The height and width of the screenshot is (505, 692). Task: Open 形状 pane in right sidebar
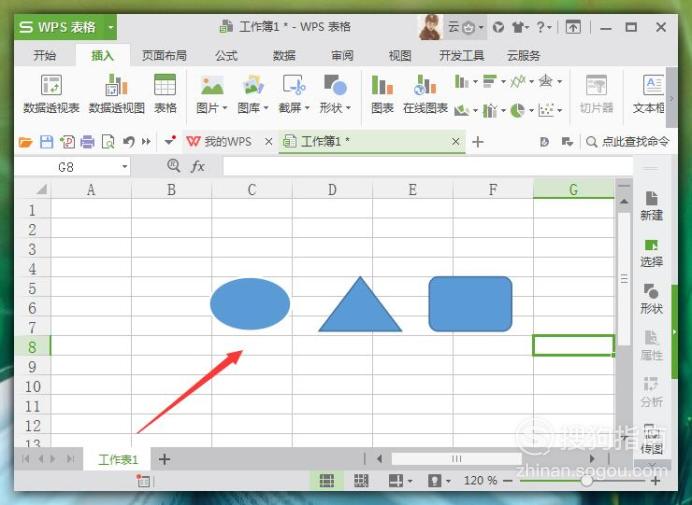(651, 299)
